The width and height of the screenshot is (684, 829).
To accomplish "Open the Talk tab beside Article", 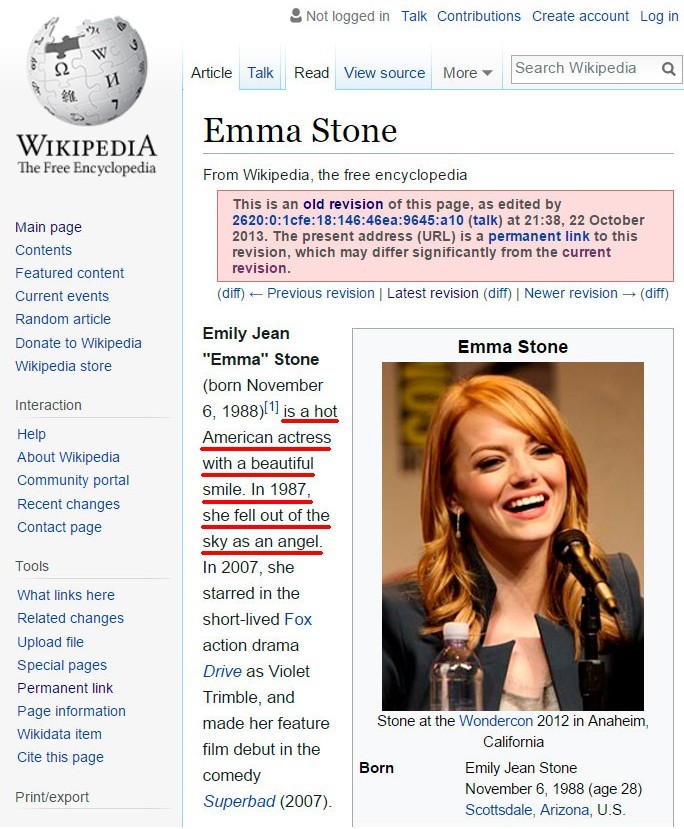I will point(260,73).
